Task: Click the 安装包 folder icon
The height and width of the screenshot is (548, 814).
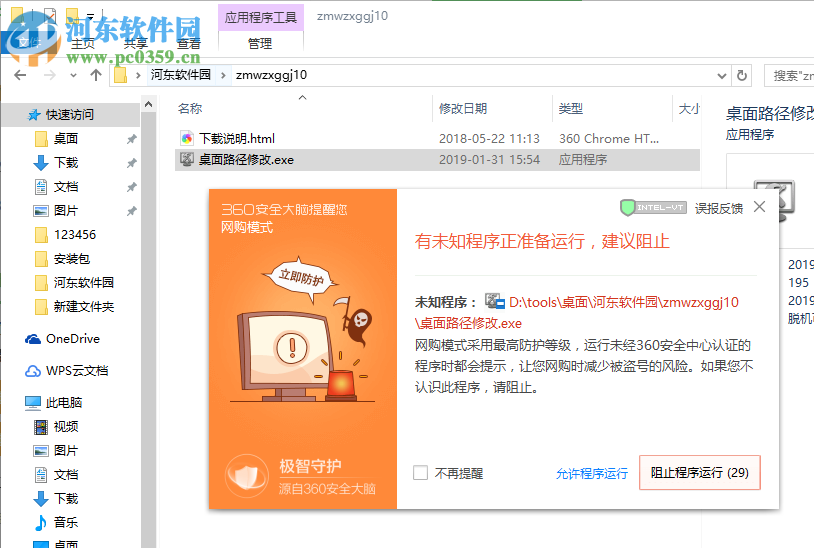Action: 41,258
